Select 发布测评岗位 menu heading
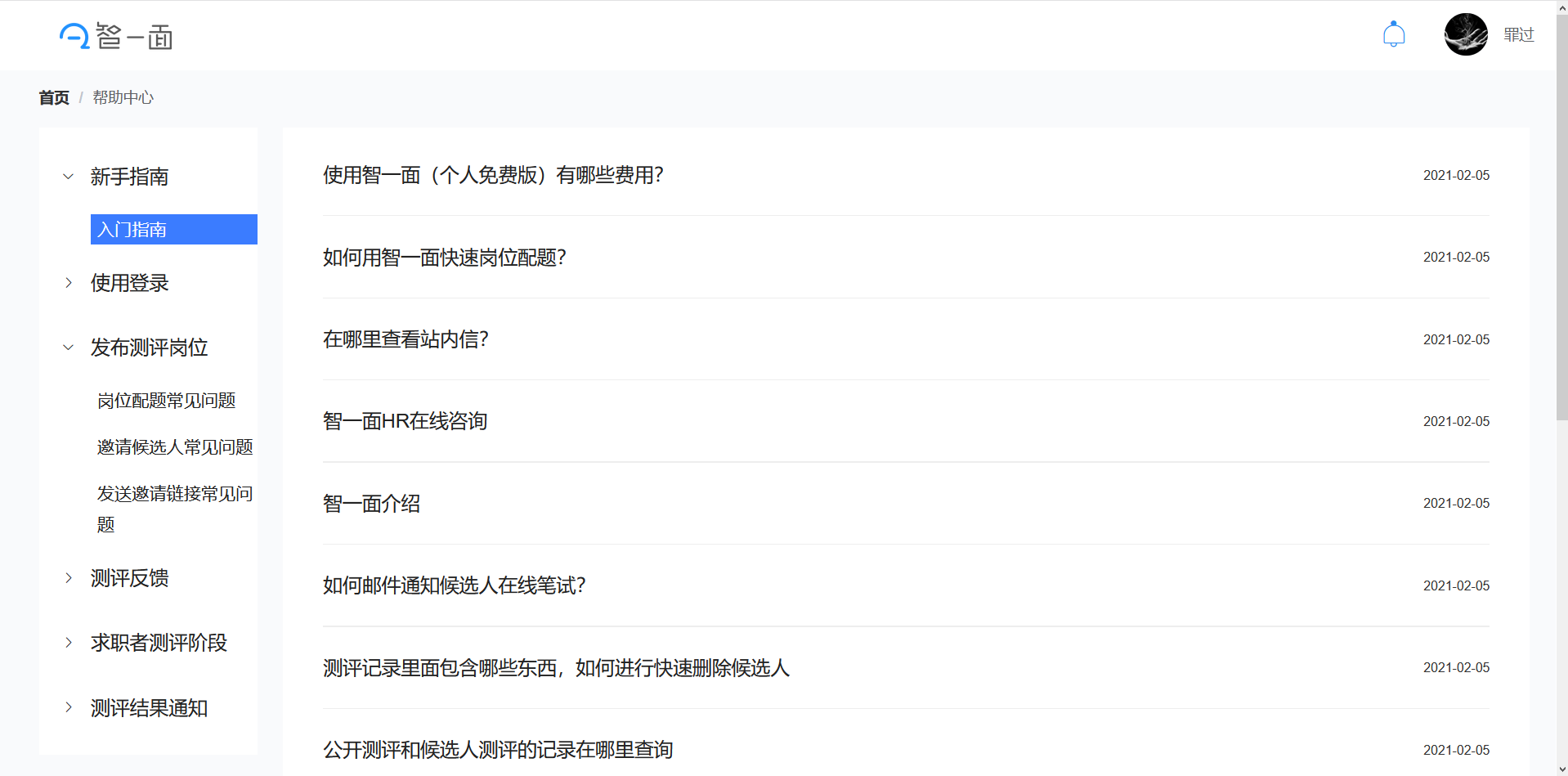The width and height of the screenshot is (1568, 776). (149, 348)
